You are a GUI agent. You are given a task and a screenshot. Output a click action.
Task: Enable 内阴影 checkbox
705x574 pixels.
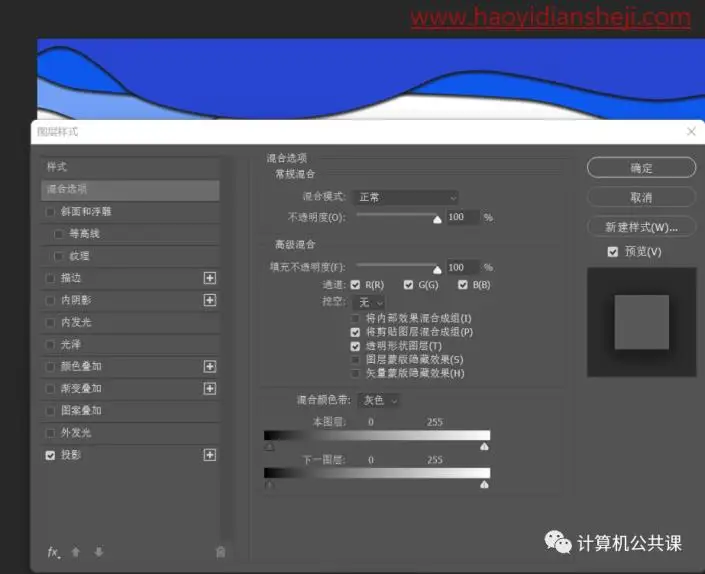(x=50, y=300)
